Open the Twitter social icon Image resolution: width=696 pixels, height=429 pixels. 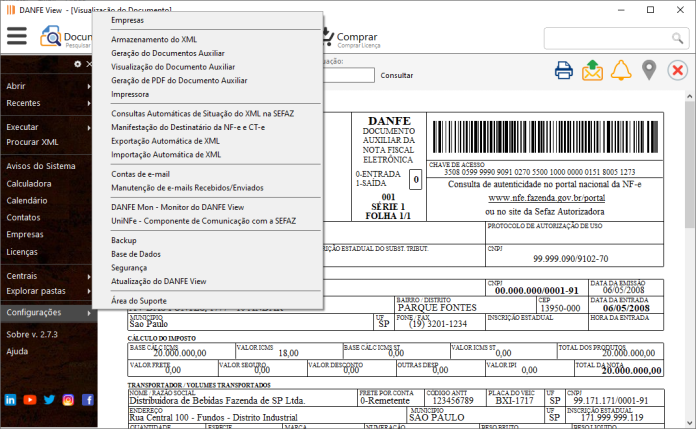coord(49,400)
